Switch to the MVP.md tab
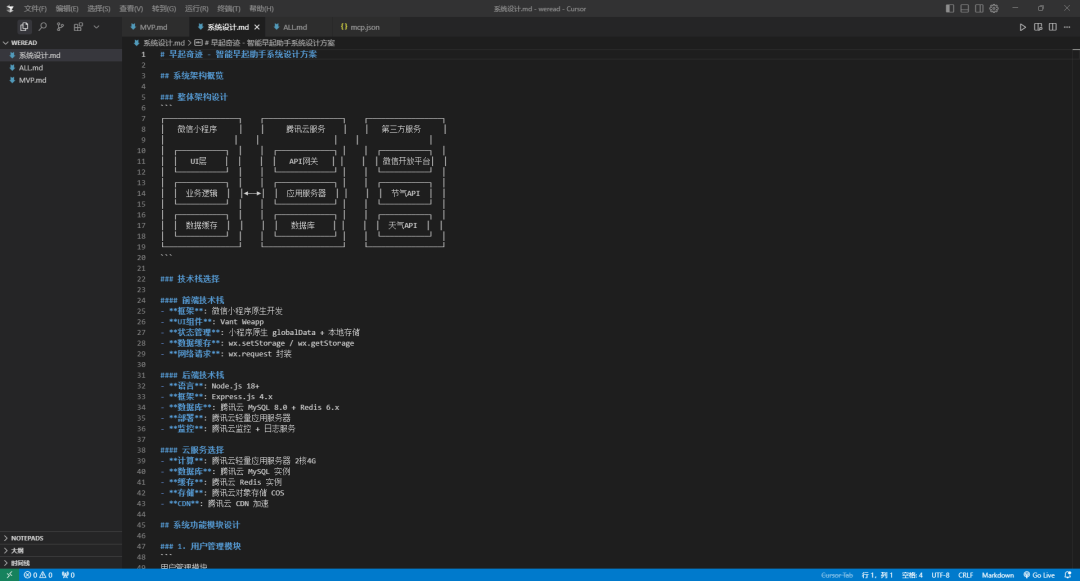The height and width of the screenshot is (581, 1080). (153, 28)
